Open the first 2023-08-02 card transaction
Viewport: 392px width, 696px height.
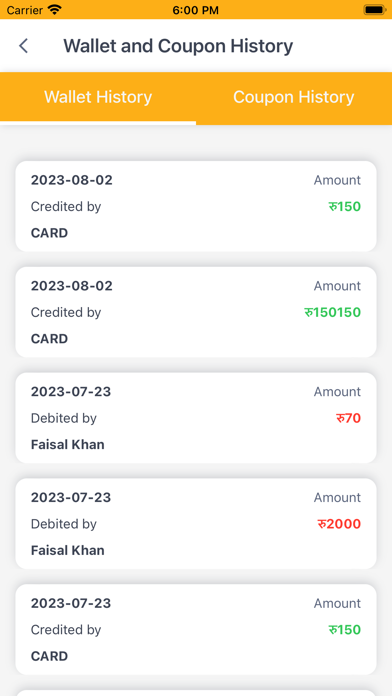pos(196,206)
